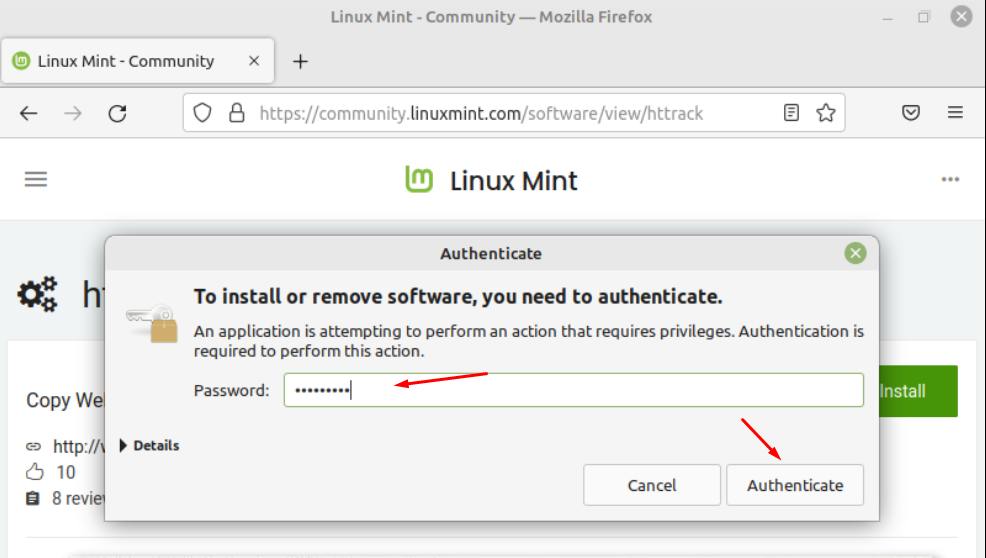986x558 pixels.
Task: Open the Firefox application menu
Action: 955,113
